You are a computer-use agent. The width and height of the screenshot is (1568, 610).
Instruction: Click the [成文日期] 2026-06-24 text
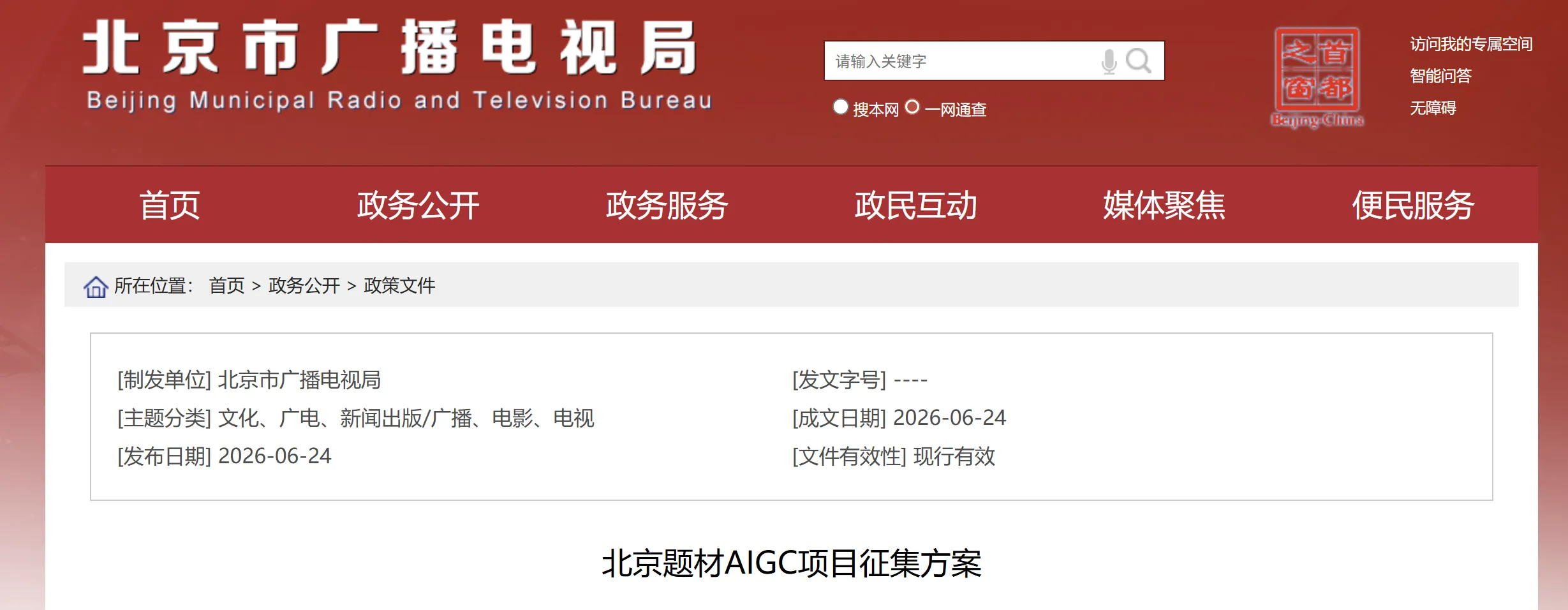click(x=899, y=418)
